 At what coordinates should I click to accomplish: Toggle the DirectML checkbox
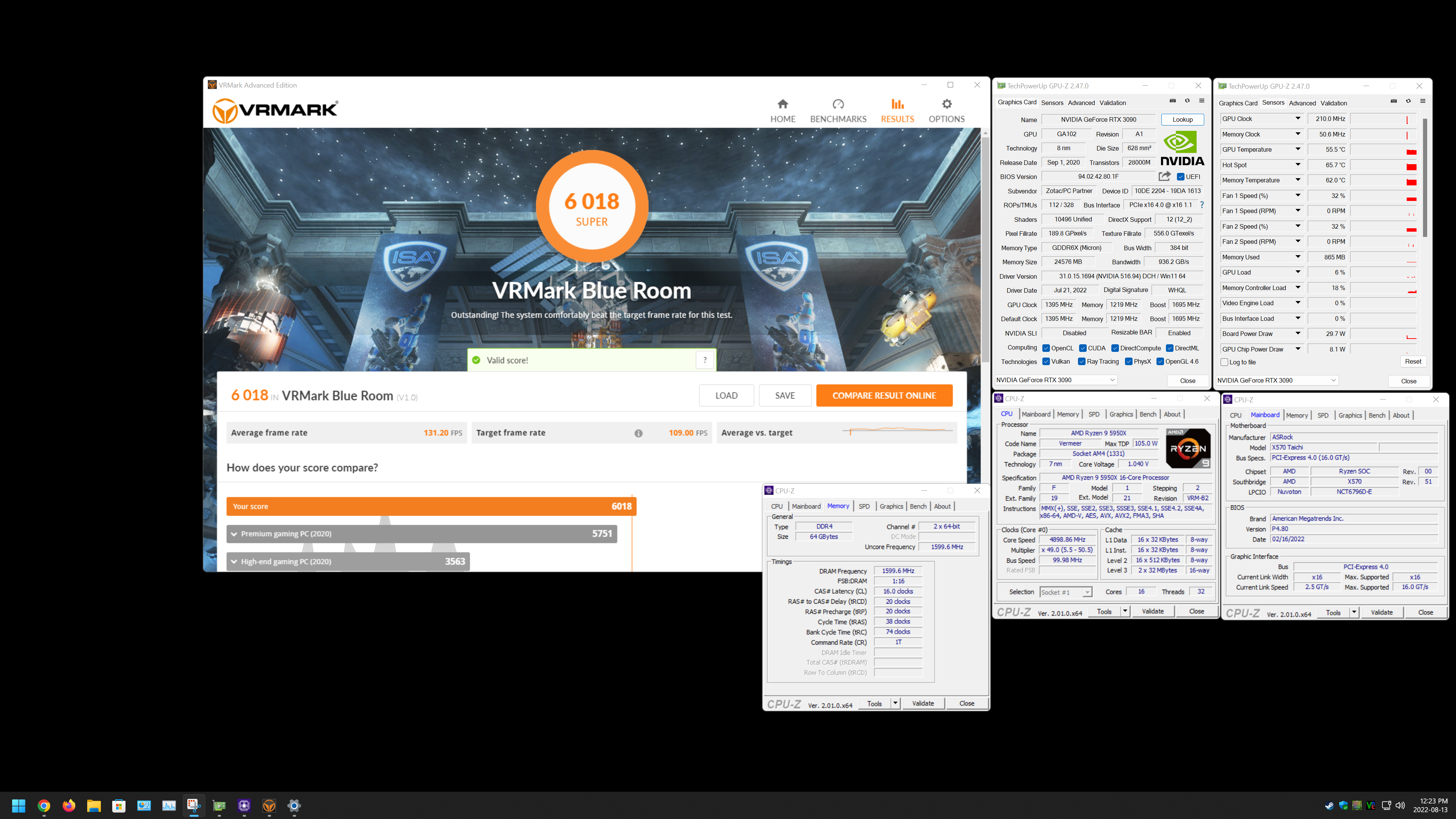click(1170, 348)
